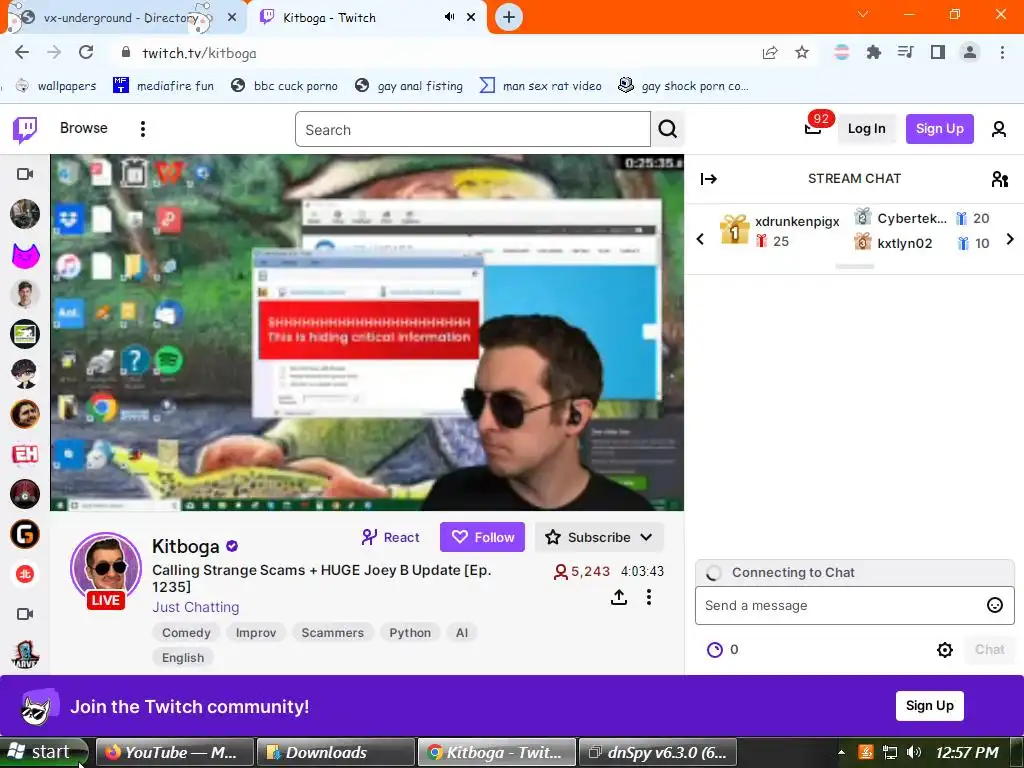Open the mediafire fun bookmark

click(163, 86)
